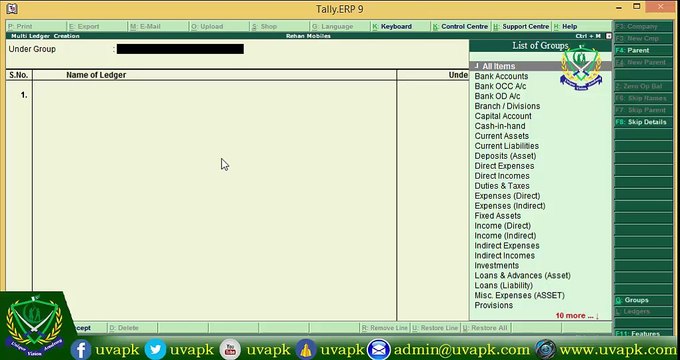Open the E-Mail option

(158, 26)
